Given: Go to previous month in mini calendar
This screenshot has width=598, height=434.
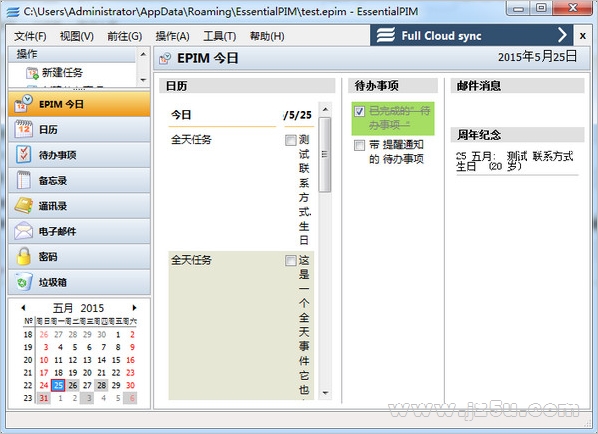Looking at the screenshot, I should point(23,307).
